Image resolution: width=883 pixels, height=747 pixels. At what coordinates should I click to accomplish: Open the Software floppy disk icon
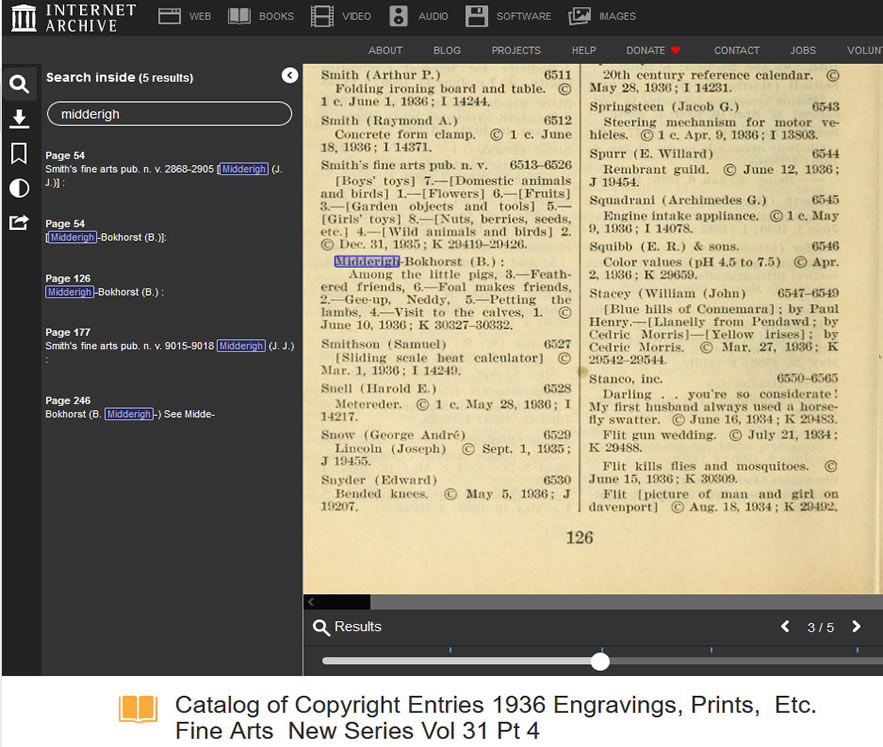477,16
